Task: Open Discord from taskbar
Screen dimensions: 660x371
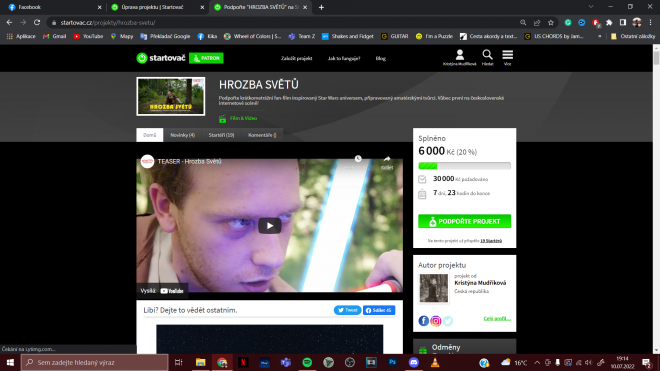Action: (414, 362)
